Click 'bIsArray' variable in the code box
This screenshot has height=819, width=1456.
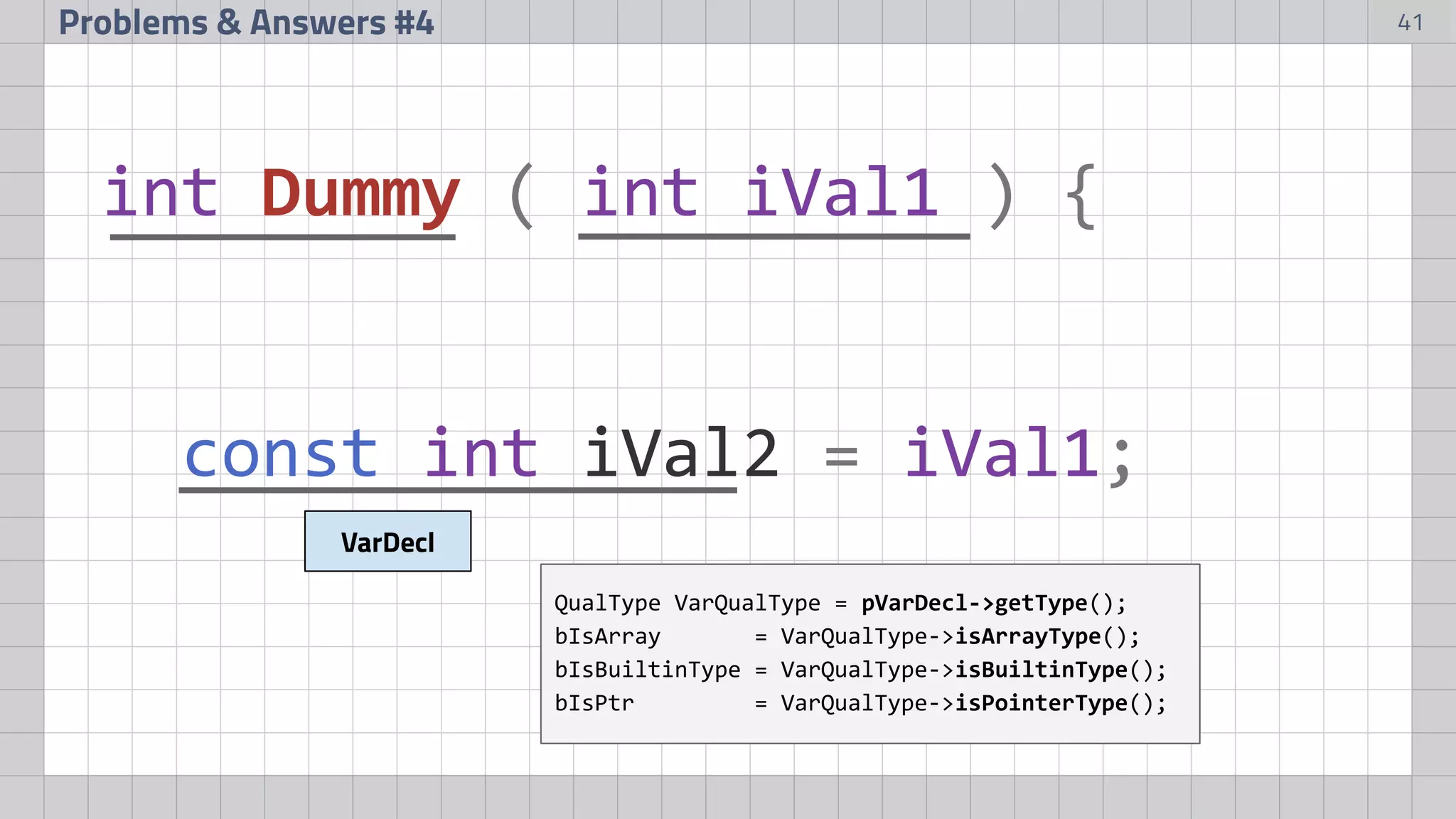(607, 636)
